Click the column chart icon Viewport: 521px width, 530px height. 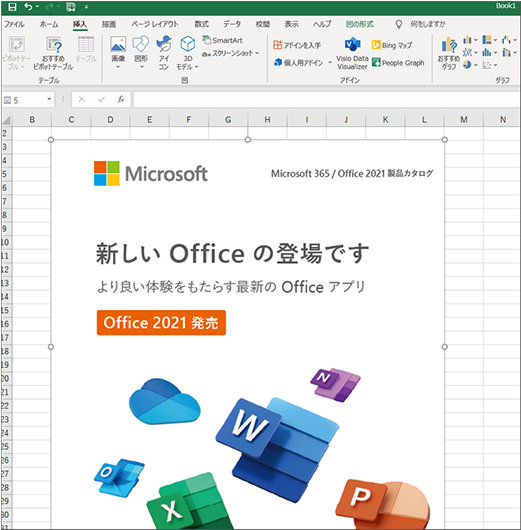[467, 40]
